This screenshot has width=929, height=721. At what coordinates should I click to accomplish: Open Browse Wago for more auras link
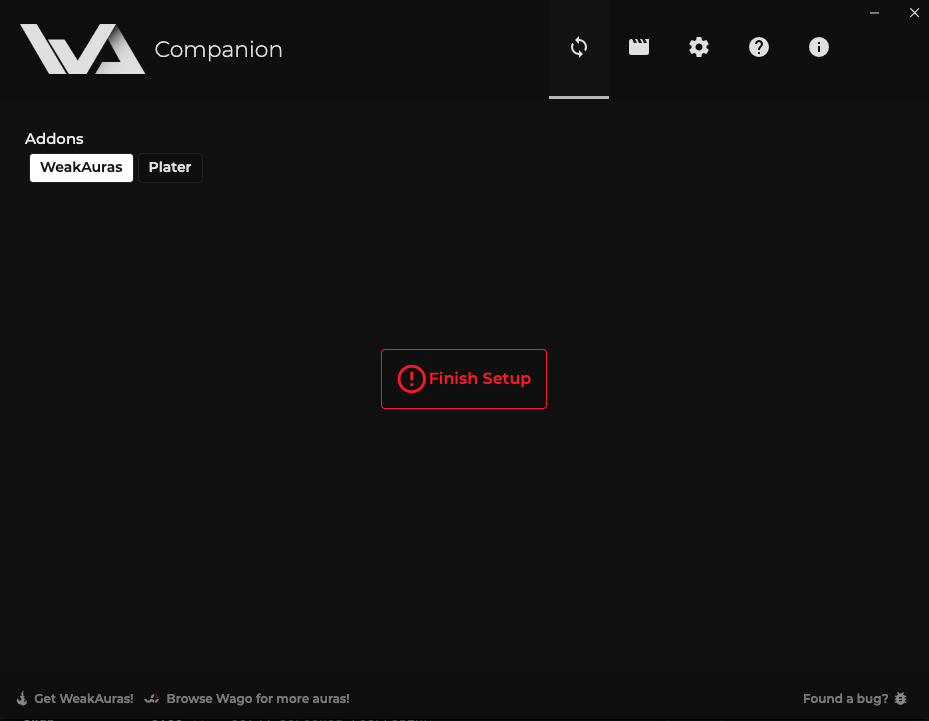pos(258,699)
